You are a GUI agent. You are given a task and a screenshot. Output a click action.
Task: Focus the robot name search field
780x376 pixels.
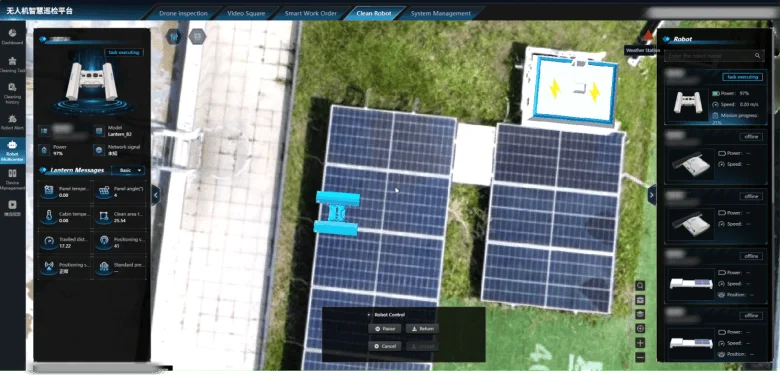coord(714,56)
